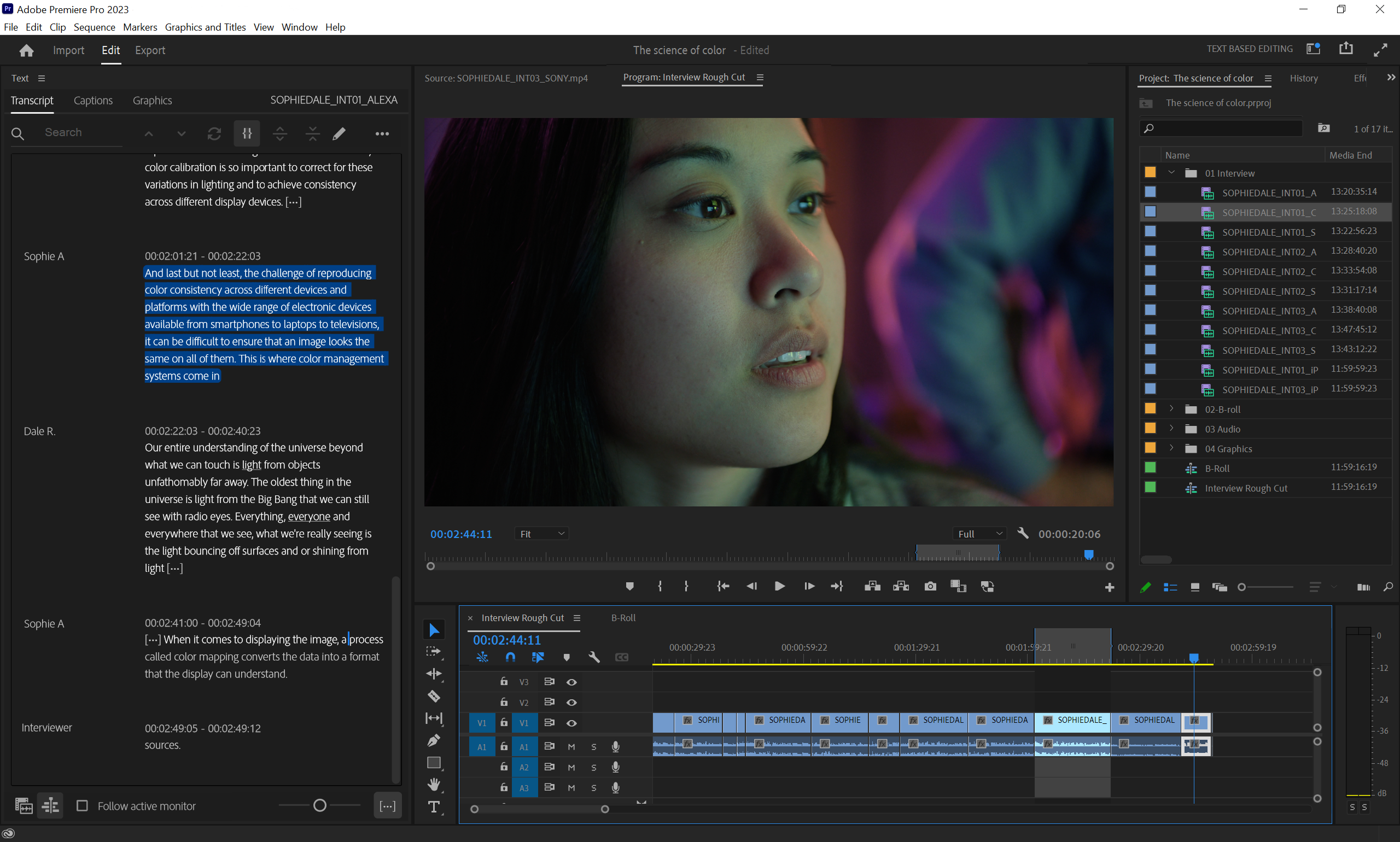Open the captions CC icon in the timeline

pos(621,657)
